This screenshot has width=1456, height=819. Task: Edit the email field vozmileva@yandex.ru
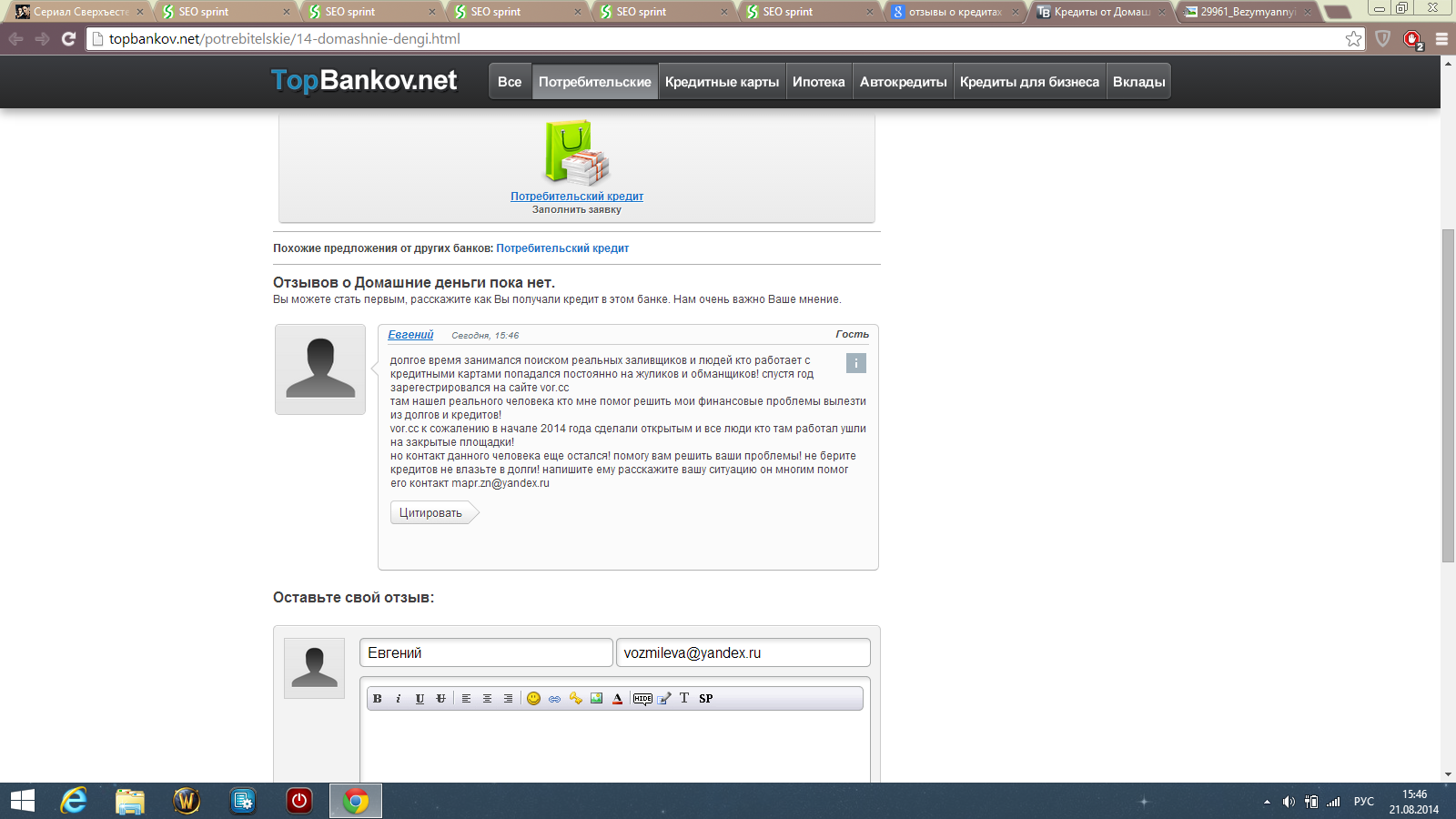click(x=743, y=652)
